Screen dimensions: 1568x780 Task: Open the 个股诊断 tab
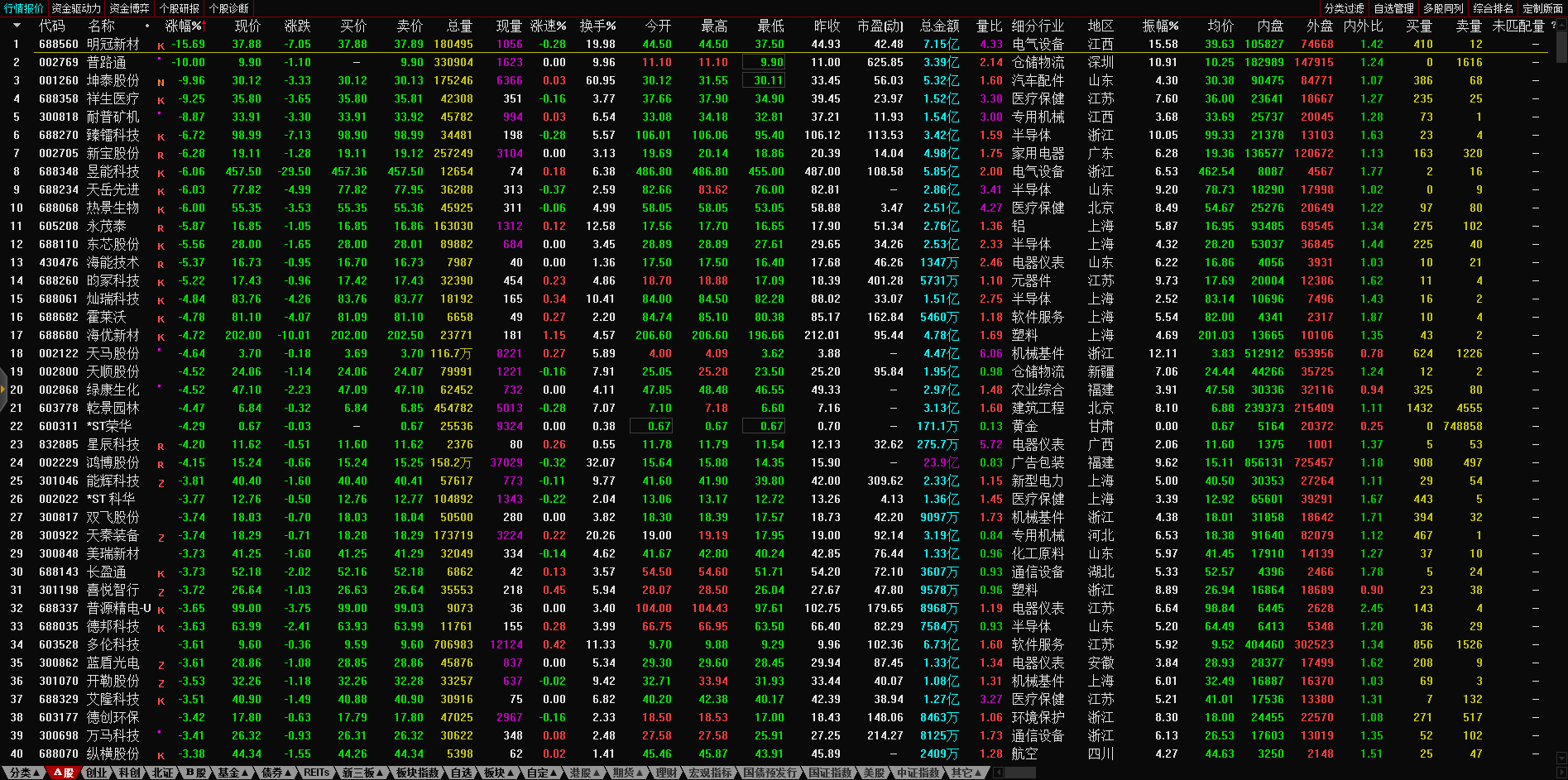[x=229, y=8]
